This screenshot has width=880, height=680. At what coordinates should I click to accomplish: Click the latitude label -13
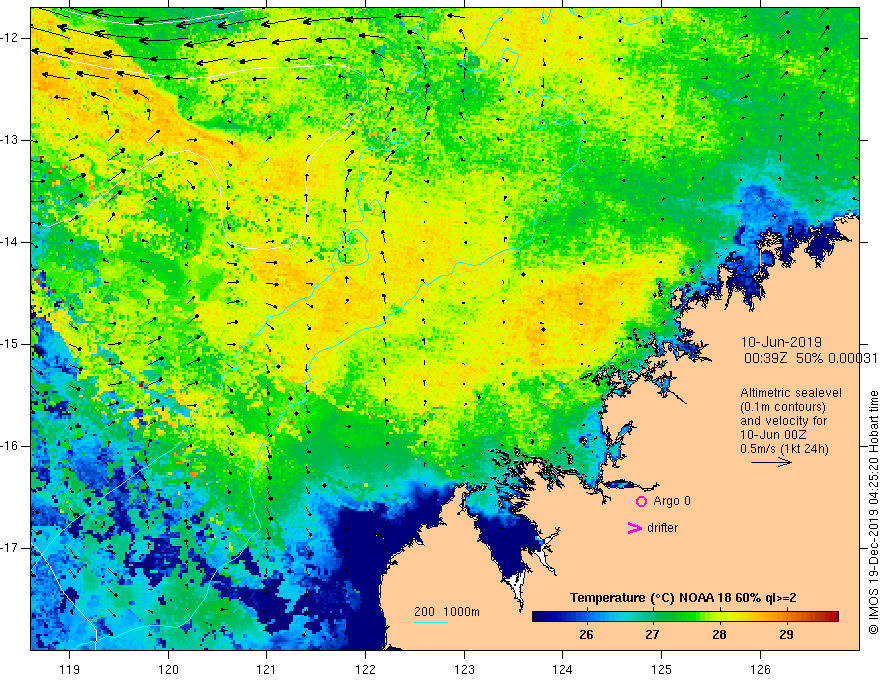coord(11,140)
